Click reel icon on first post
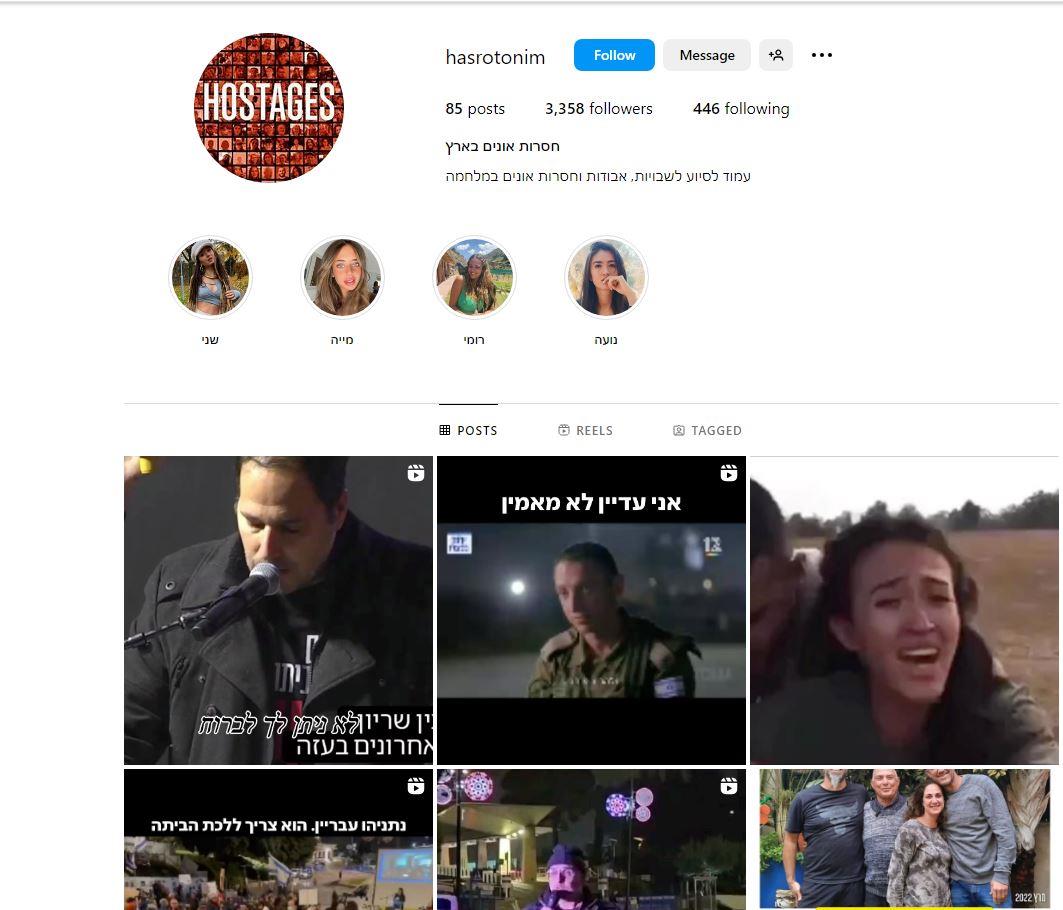This screenshot has height=910, width=1063. click(x=416, y=473)
